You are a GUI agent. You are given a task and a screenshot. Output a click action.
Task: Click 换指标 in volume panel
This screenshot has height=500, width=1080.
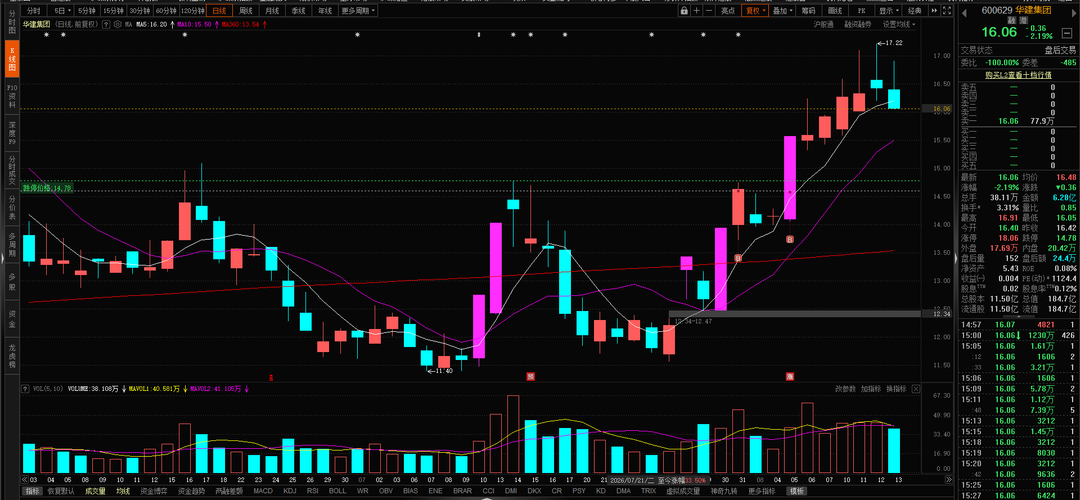point(896,389)
